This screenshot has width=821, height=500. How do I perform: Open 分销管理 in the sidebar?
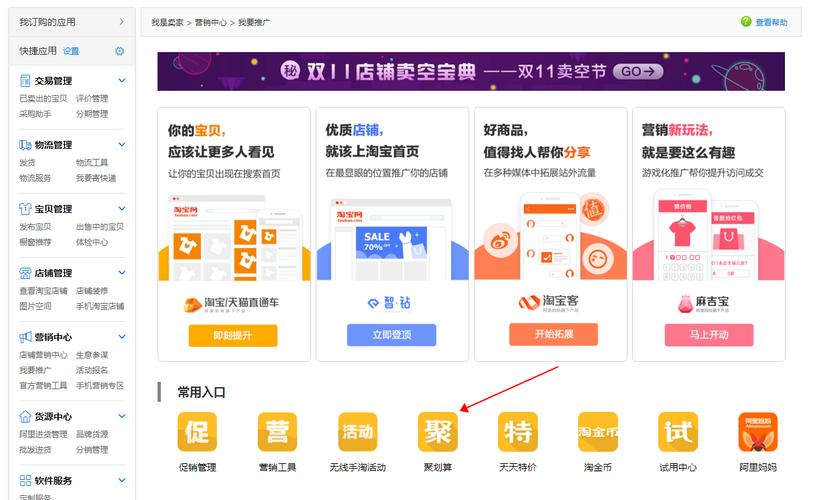tap(92, 449)
